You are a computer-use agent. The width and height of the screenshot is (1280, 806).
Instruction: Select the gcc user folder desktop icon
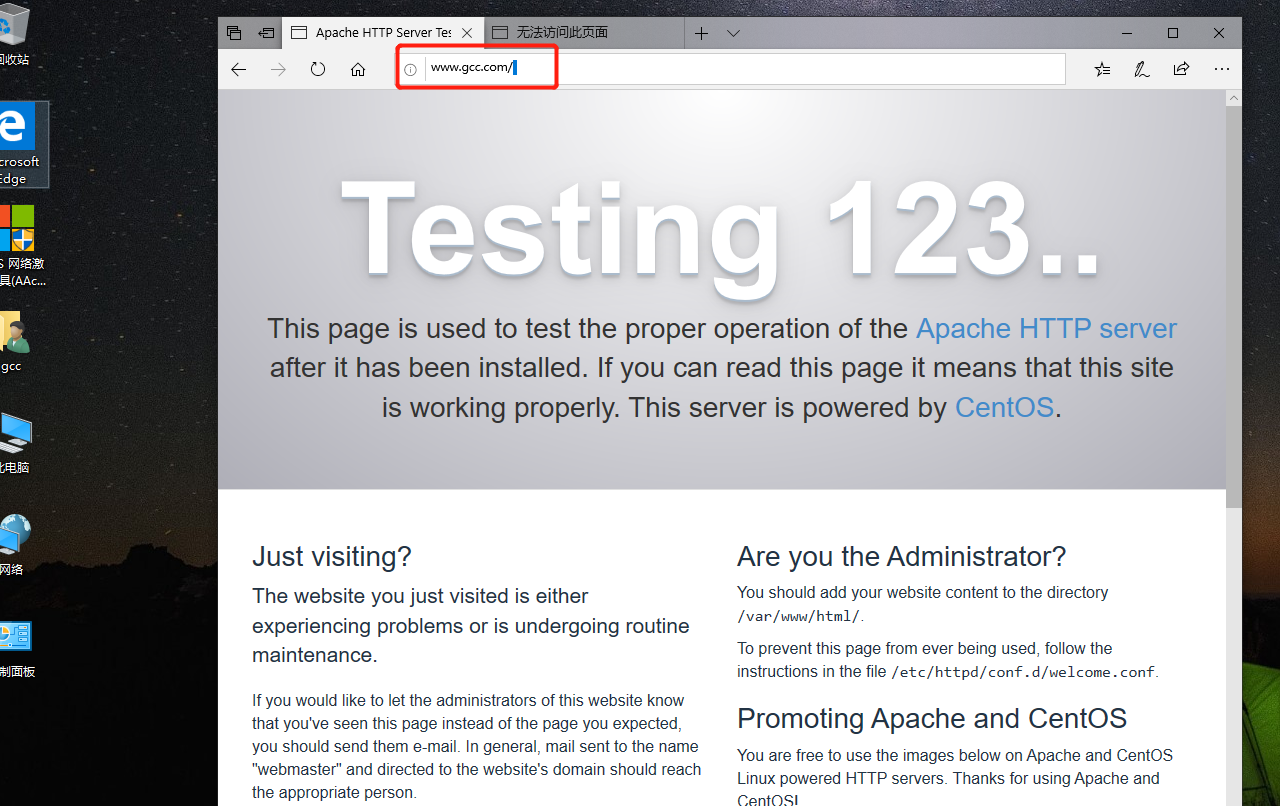tap(14, 342)
